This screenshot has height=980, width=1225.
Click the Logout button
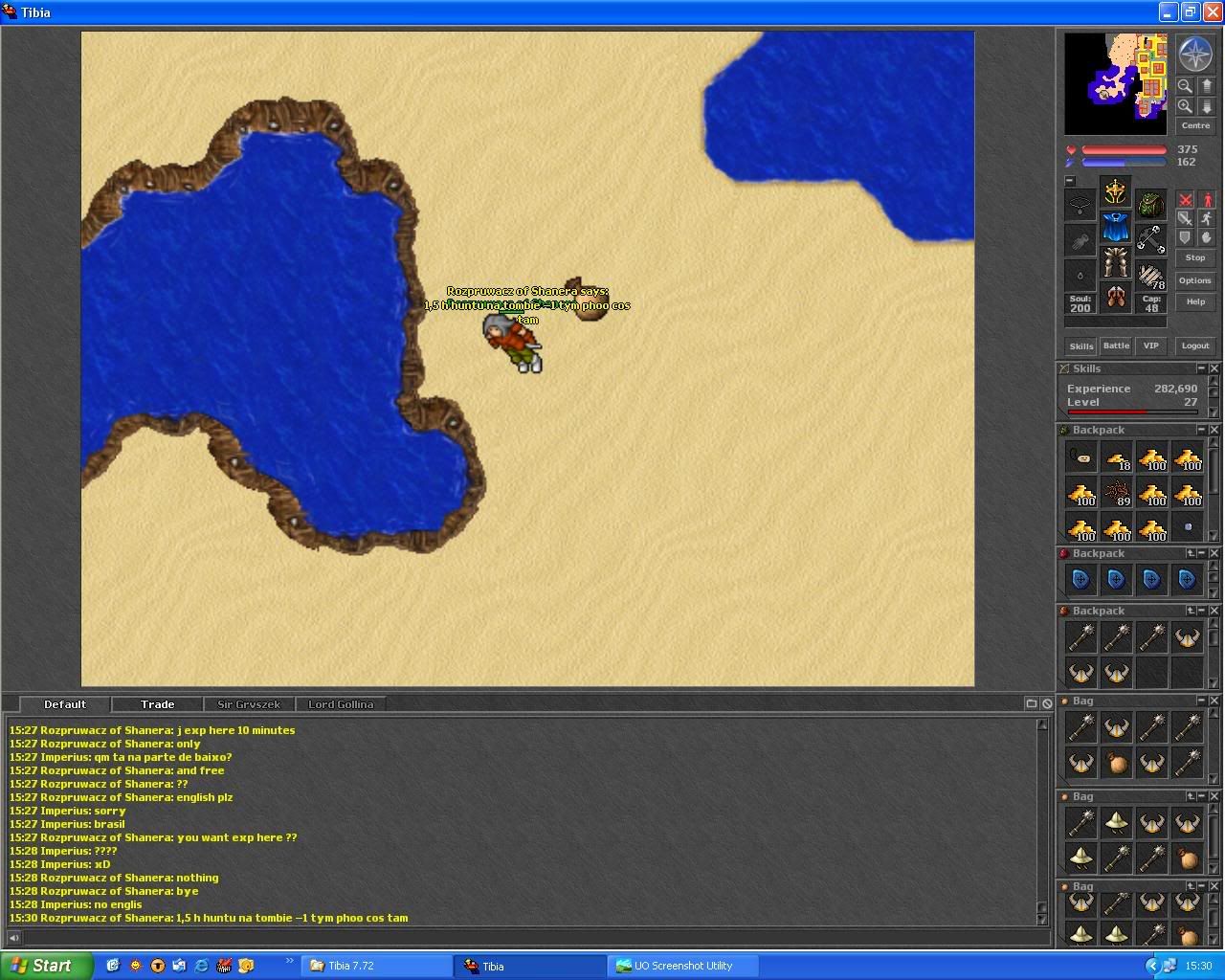[1195, 345]
